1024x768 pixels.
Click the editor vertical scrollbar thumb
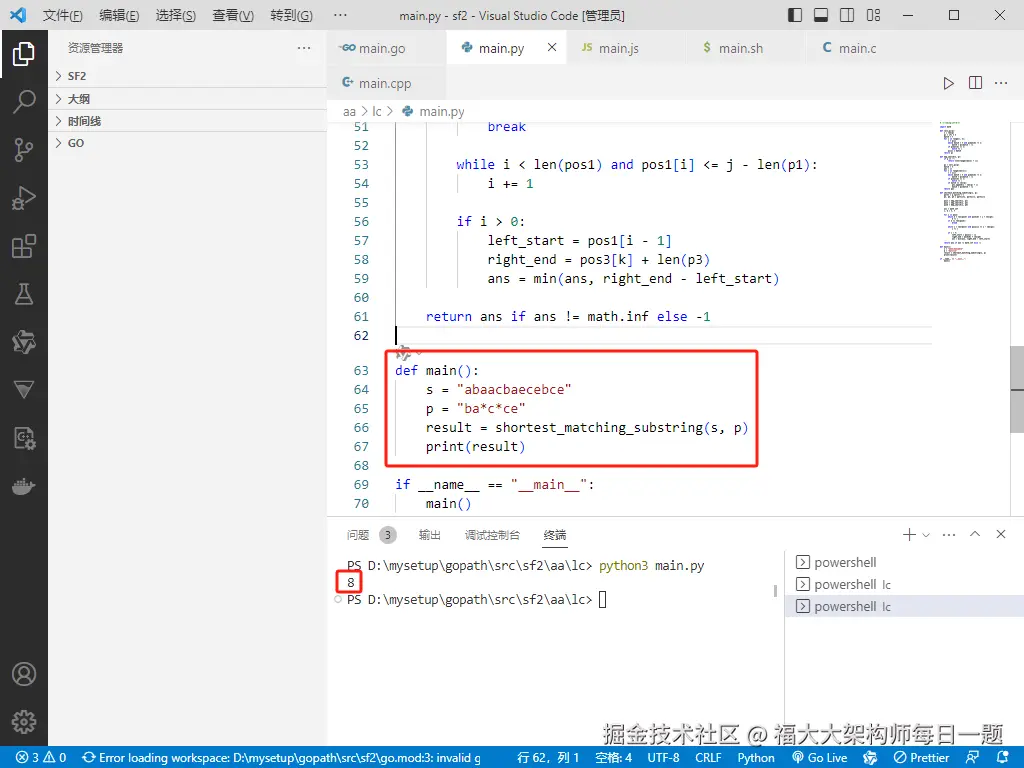[1017, 389]
